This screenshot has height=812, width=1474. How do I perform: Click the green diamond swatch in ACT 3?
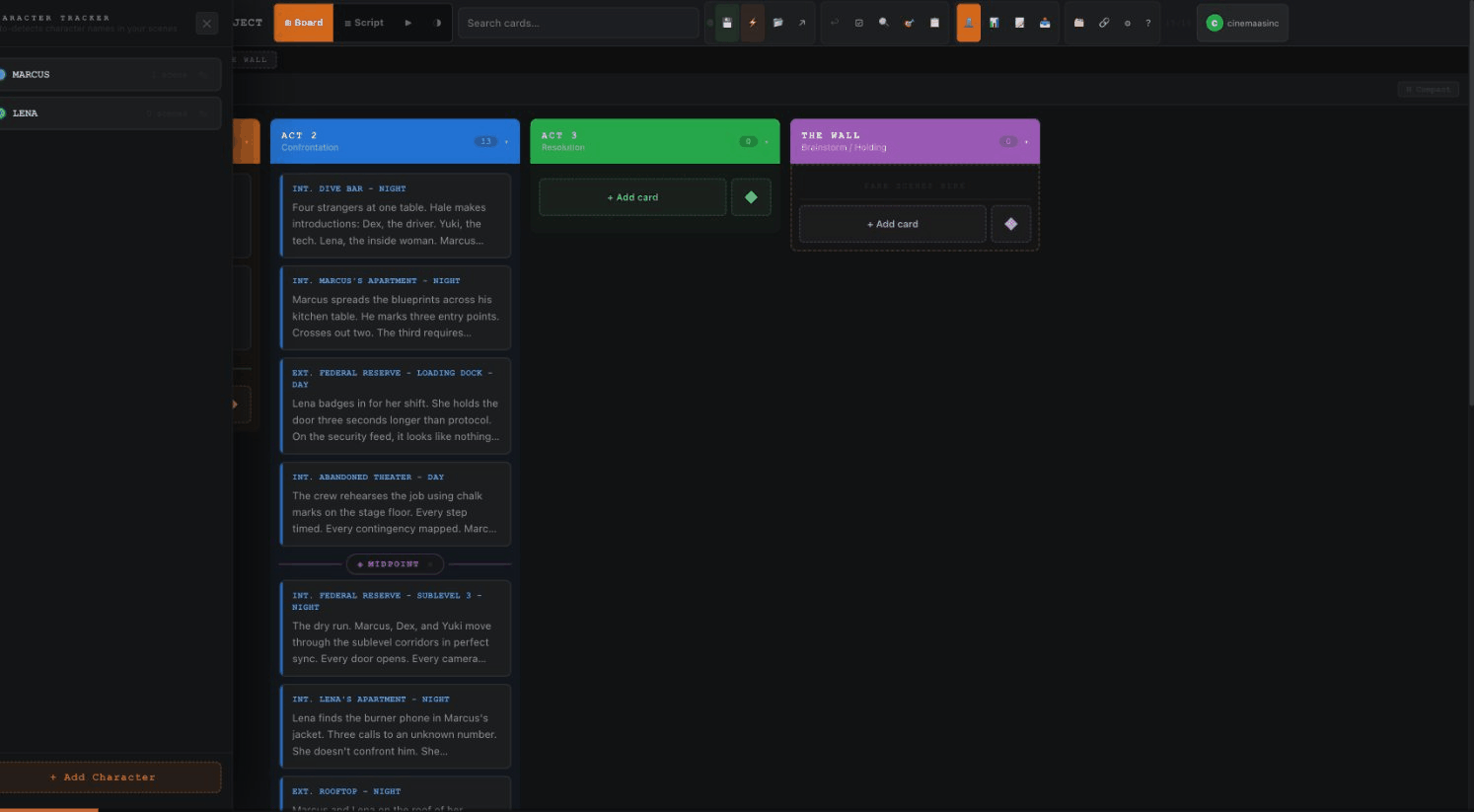click(x=751, y=196)
